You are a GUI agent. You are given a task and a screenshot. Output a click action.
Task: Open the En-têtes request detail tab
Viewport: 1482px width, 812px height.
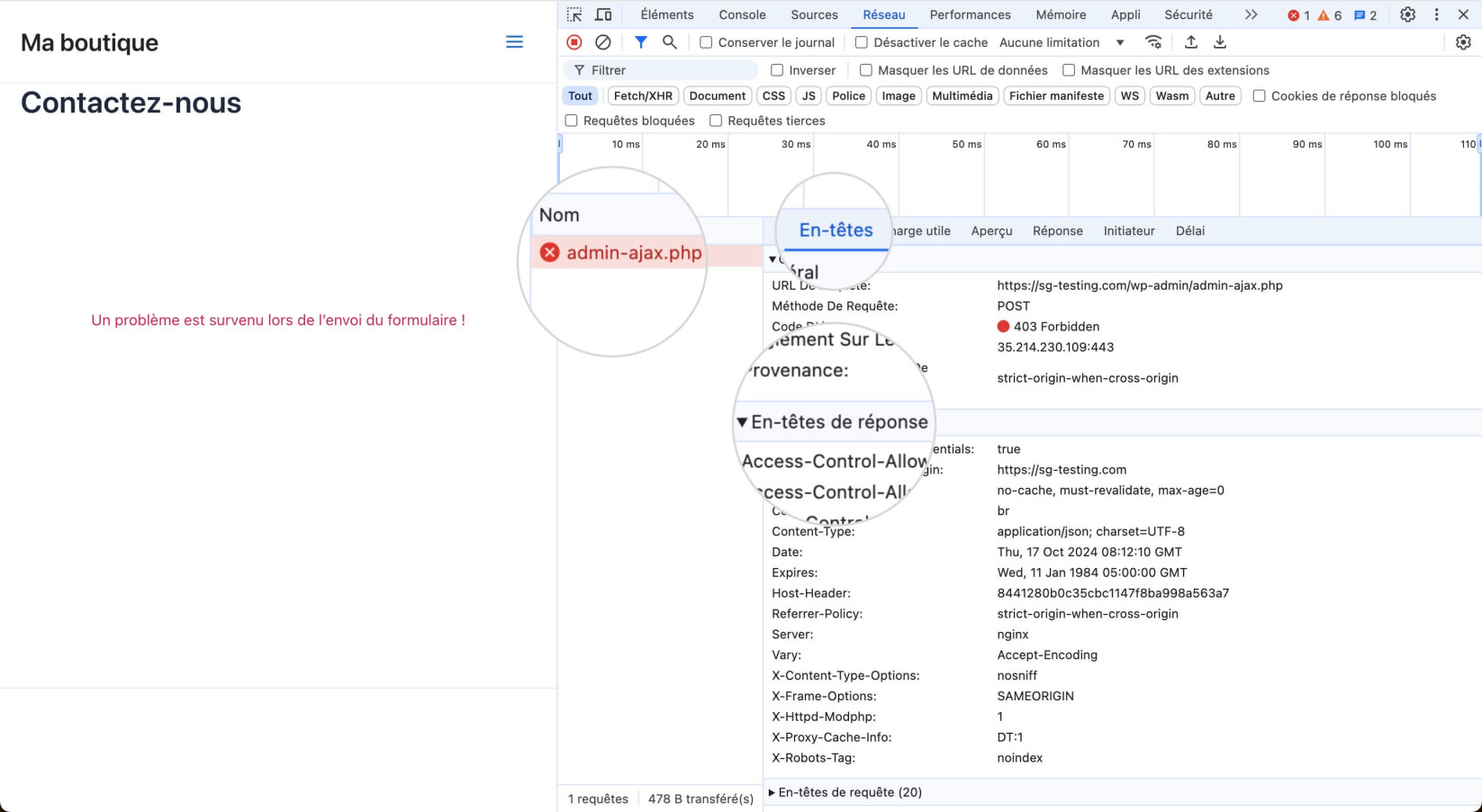836,230
